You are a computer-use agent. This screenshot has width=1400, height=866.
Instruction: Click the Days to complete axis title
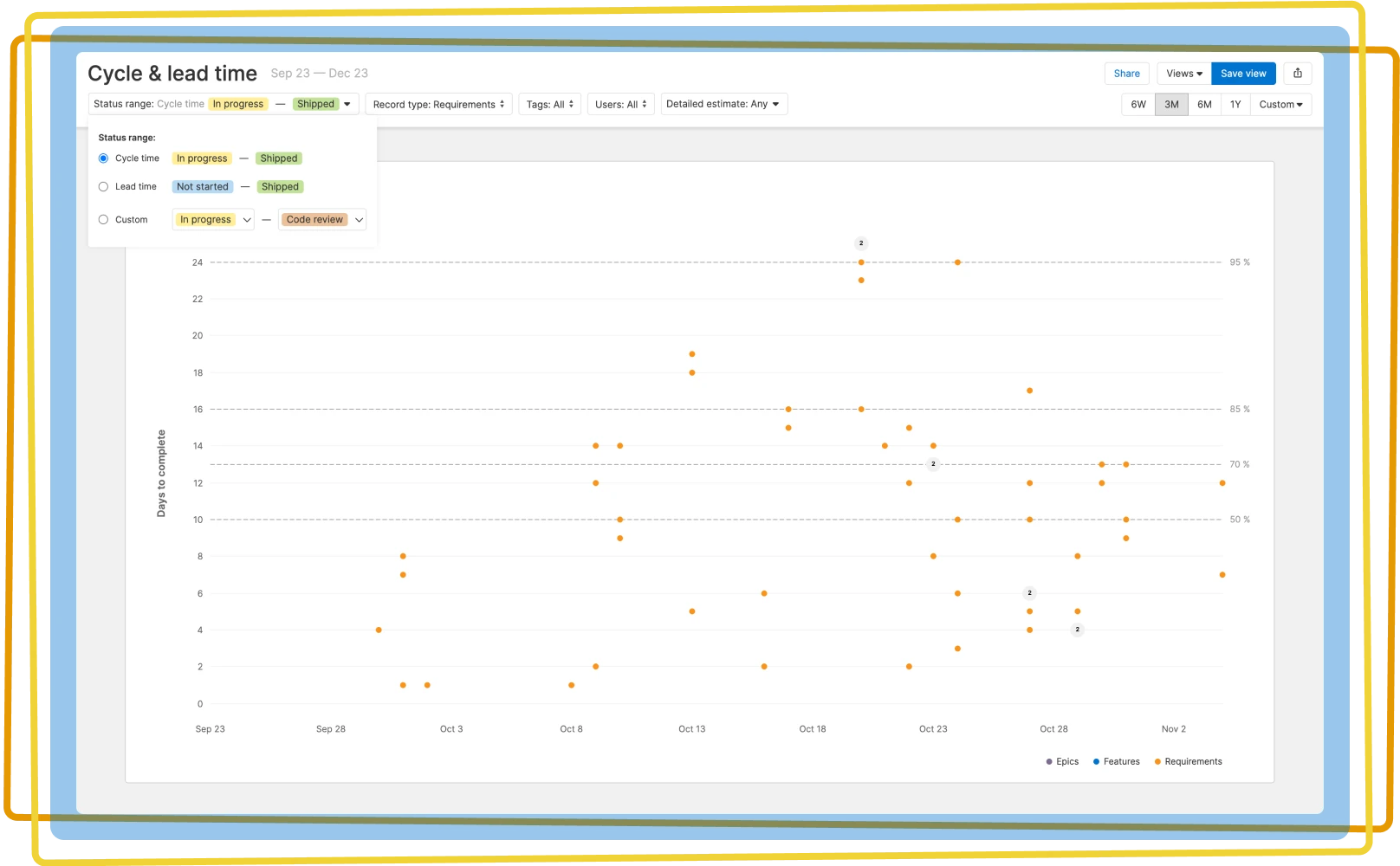(x=161, y=474)
